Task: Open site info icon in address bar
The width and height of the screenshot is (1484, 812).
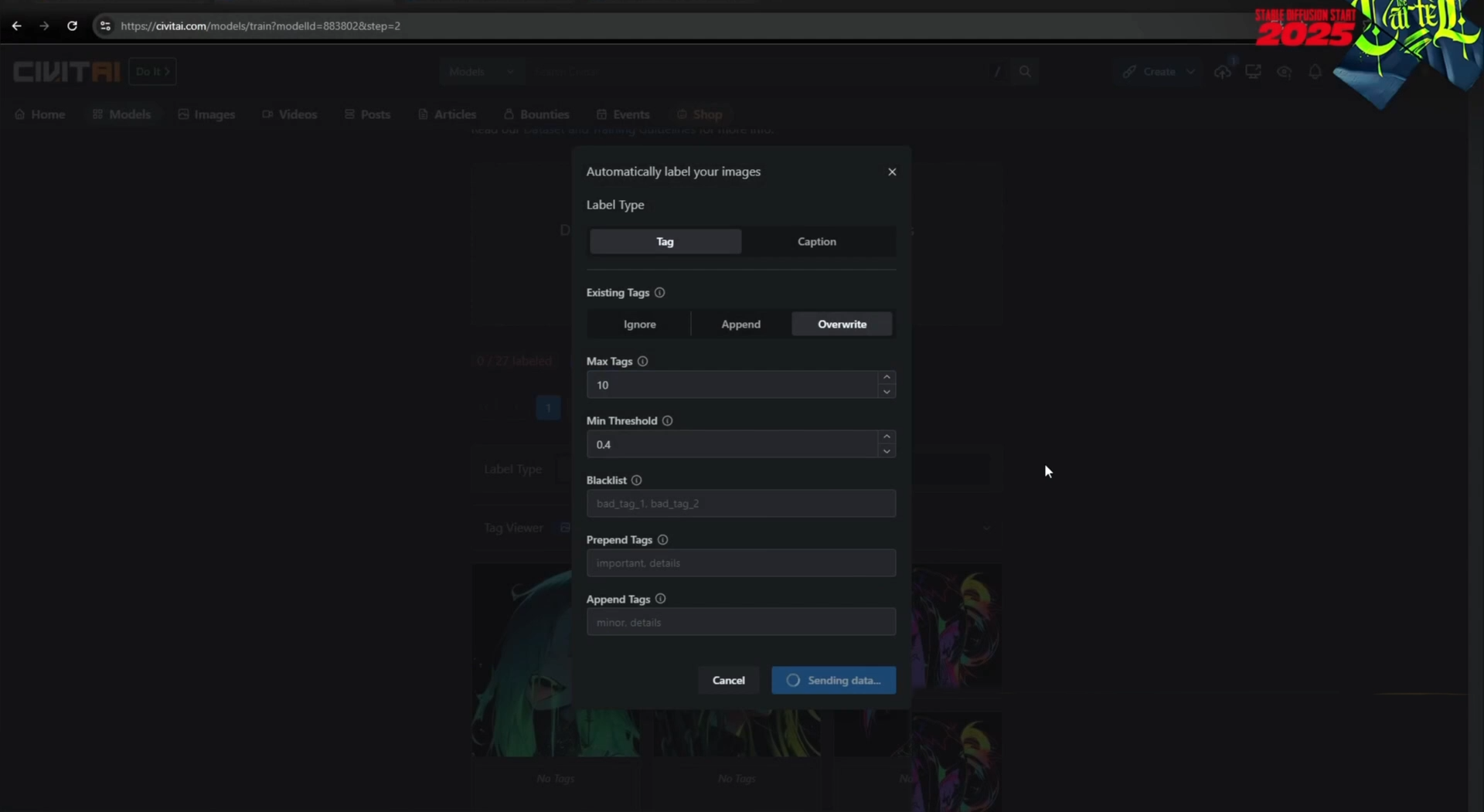Action: point(105,25)
